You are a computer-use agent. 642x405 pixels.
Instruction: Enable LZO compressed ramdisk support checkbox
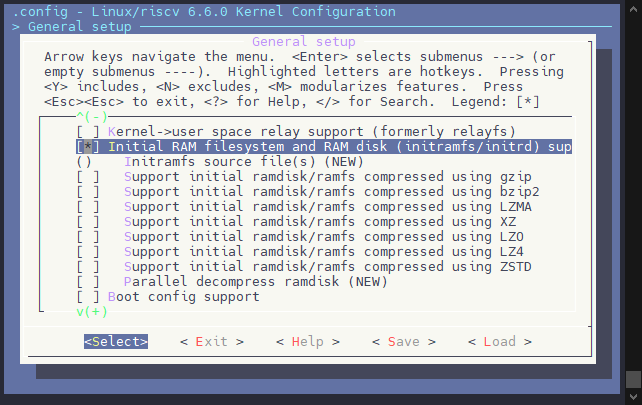point(88,236)
